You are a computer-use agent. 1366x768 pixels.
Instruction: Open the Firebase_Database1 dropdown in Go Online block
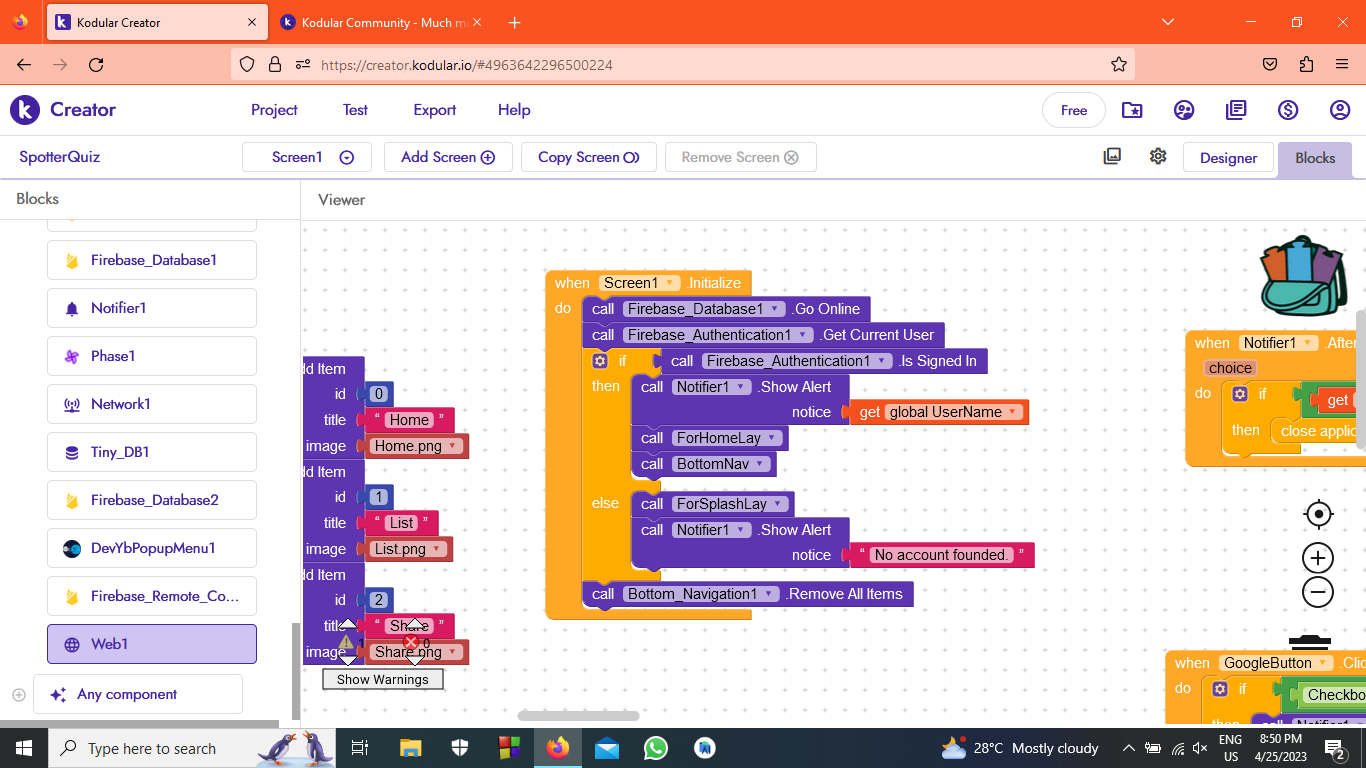(x=776, y=309)
